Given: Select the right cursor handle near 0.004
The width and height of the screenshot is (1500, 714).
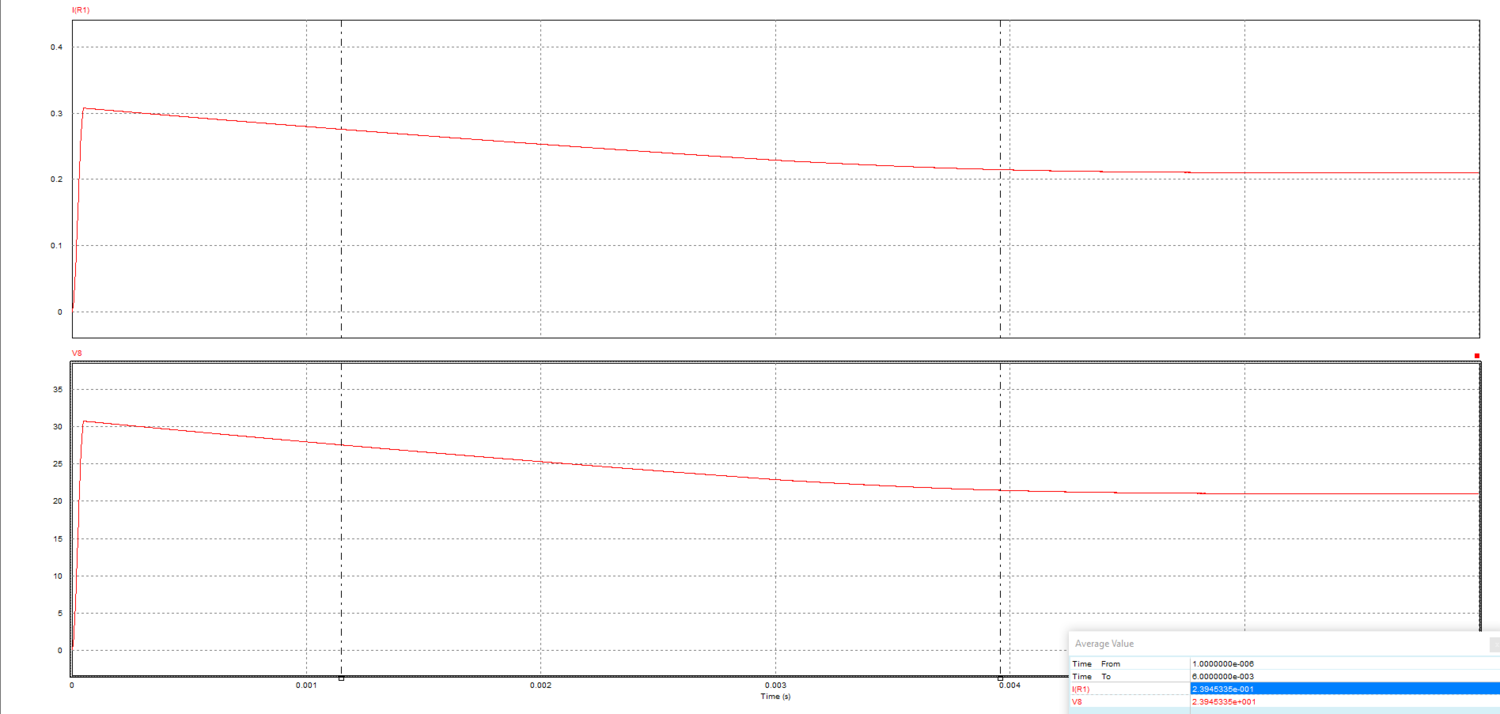Looking at the screenshot, I should point(1000,678).
